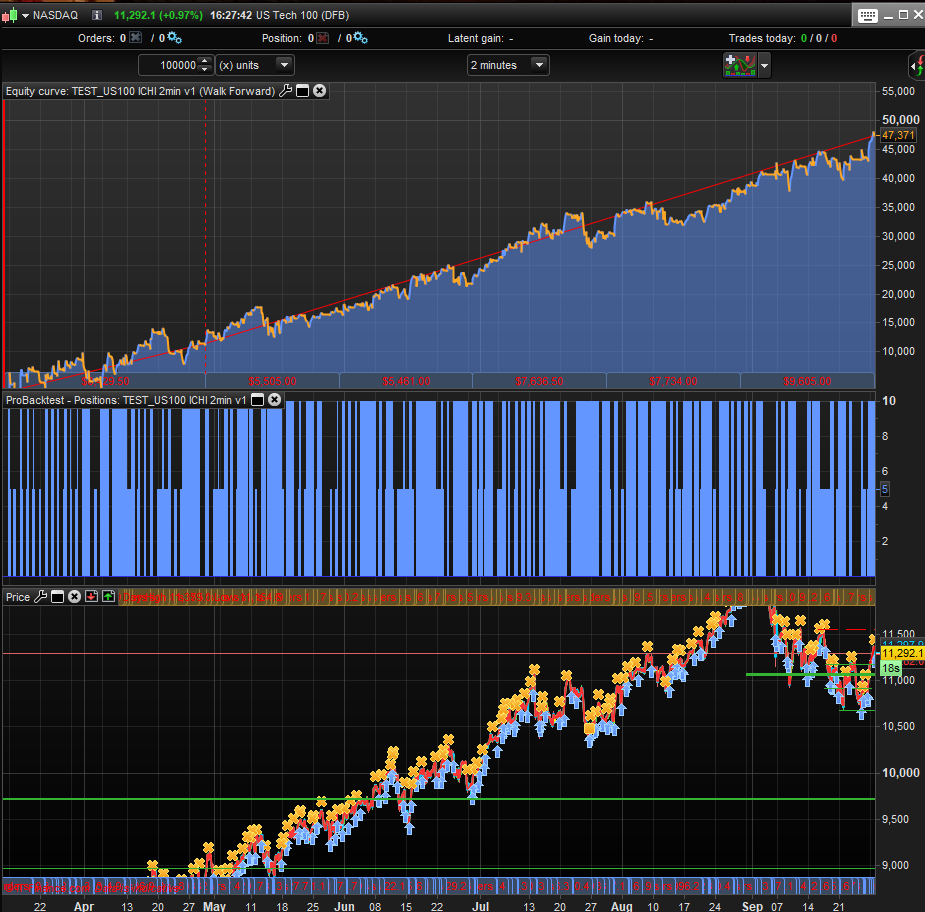The width and height of the screenshot is (925, 912).
Task: Click the Trades today counter
Action: (782, 38)
